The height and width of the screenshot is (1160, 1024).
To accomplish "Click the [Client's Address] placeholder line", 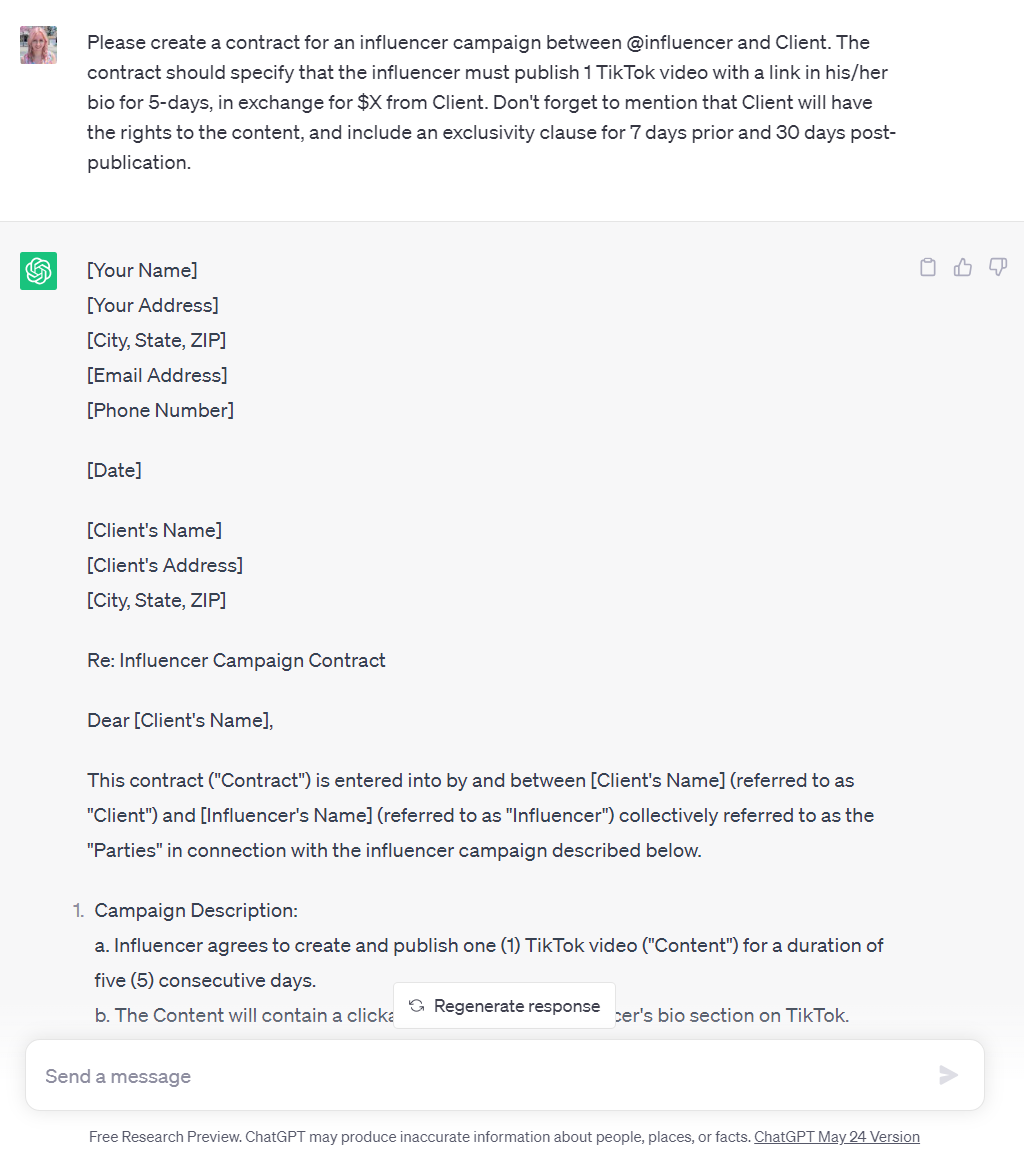I will coord(165,565).
